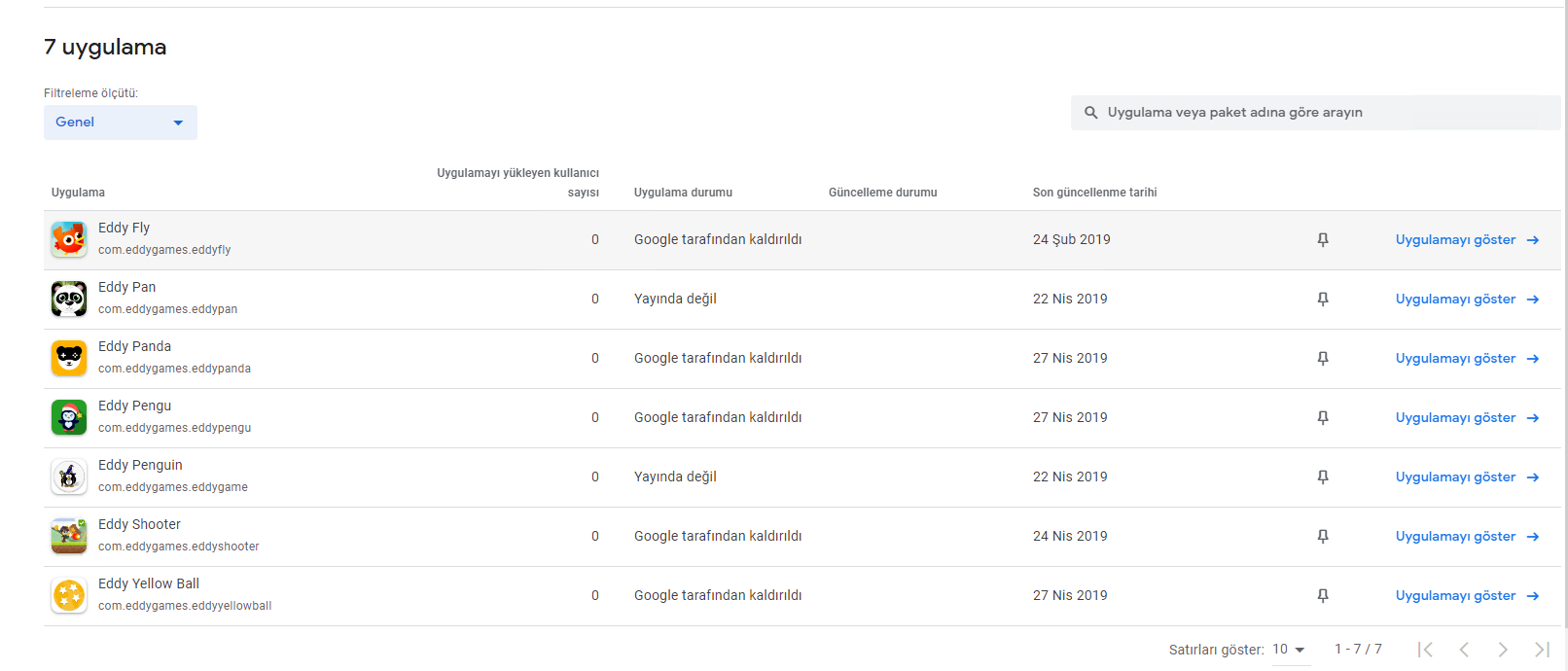Click the Güncelleme durumu column header
Screen dimensions: 1568x671
[883, 193]
